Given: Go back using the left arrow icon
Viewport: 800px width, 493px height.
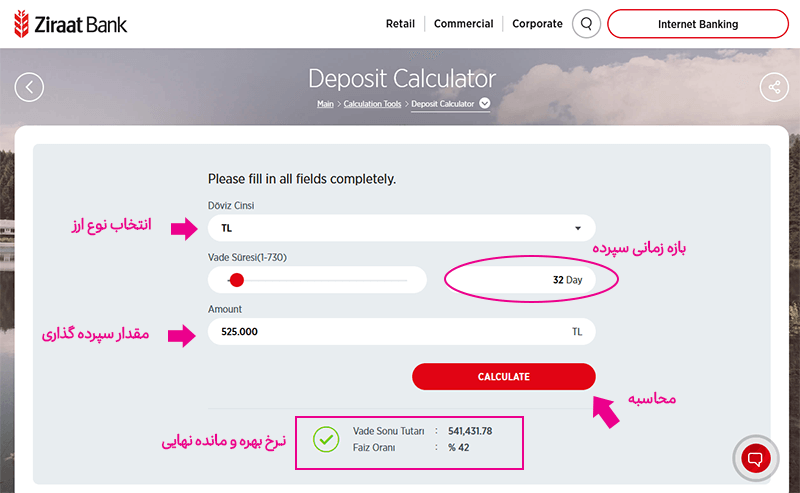Looking at the screenshot, I should (29, 87).
